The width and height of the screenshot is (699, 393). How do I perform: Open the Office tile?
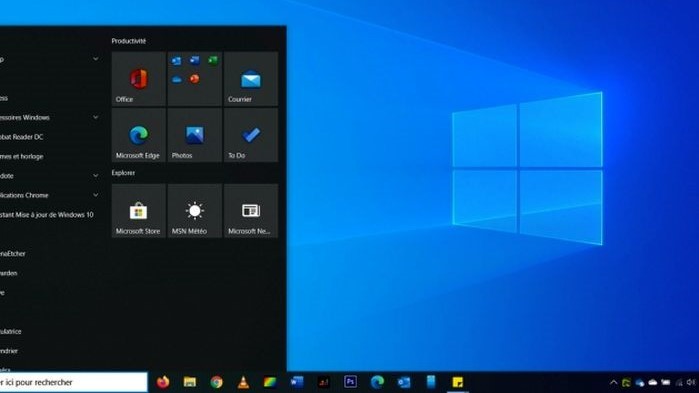(139, 79)
